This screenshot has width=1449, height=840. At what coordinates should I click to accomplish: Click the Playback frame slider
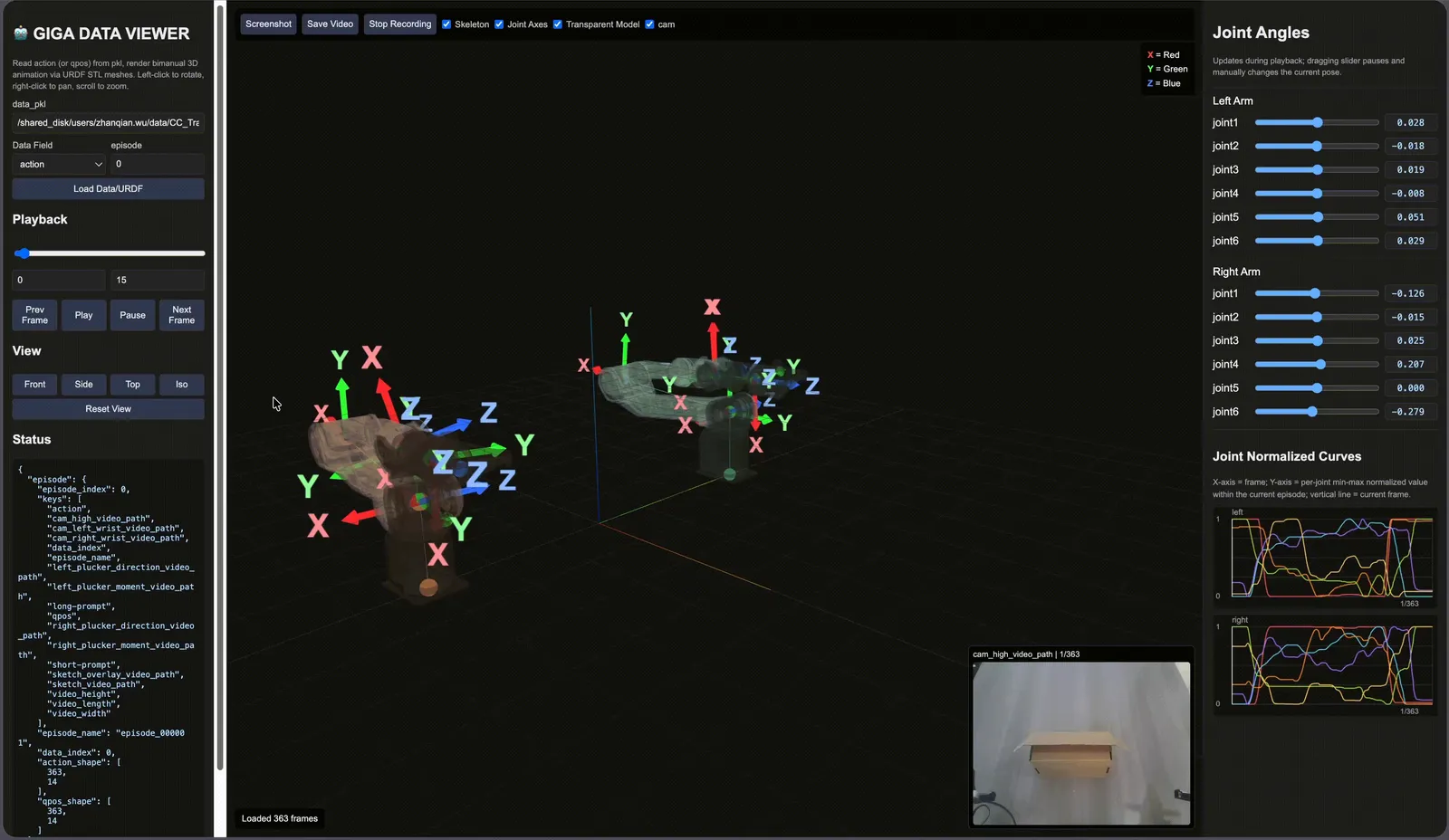(109, 253)
